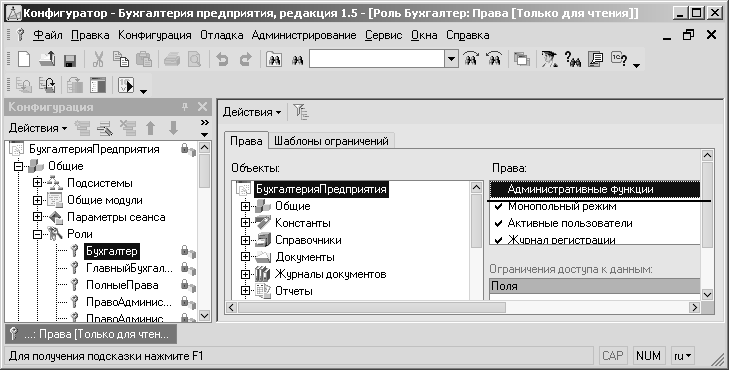Image resolution: width=729 pixels, height=370 pixels.
Task: Click the Open file toolbar icon
Action: [47, 59]
